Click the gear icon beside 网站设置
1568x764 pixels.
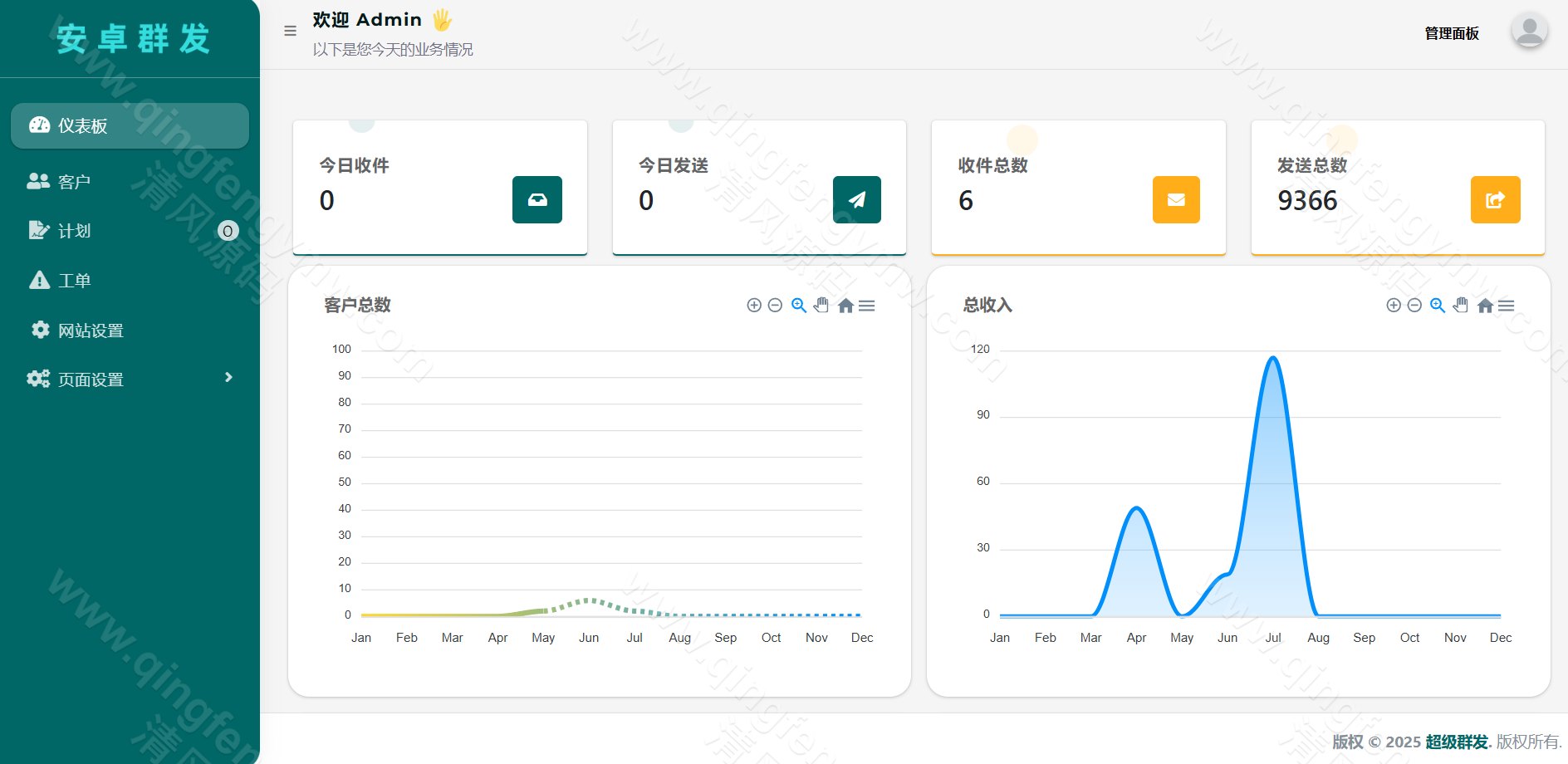[40, 330]
